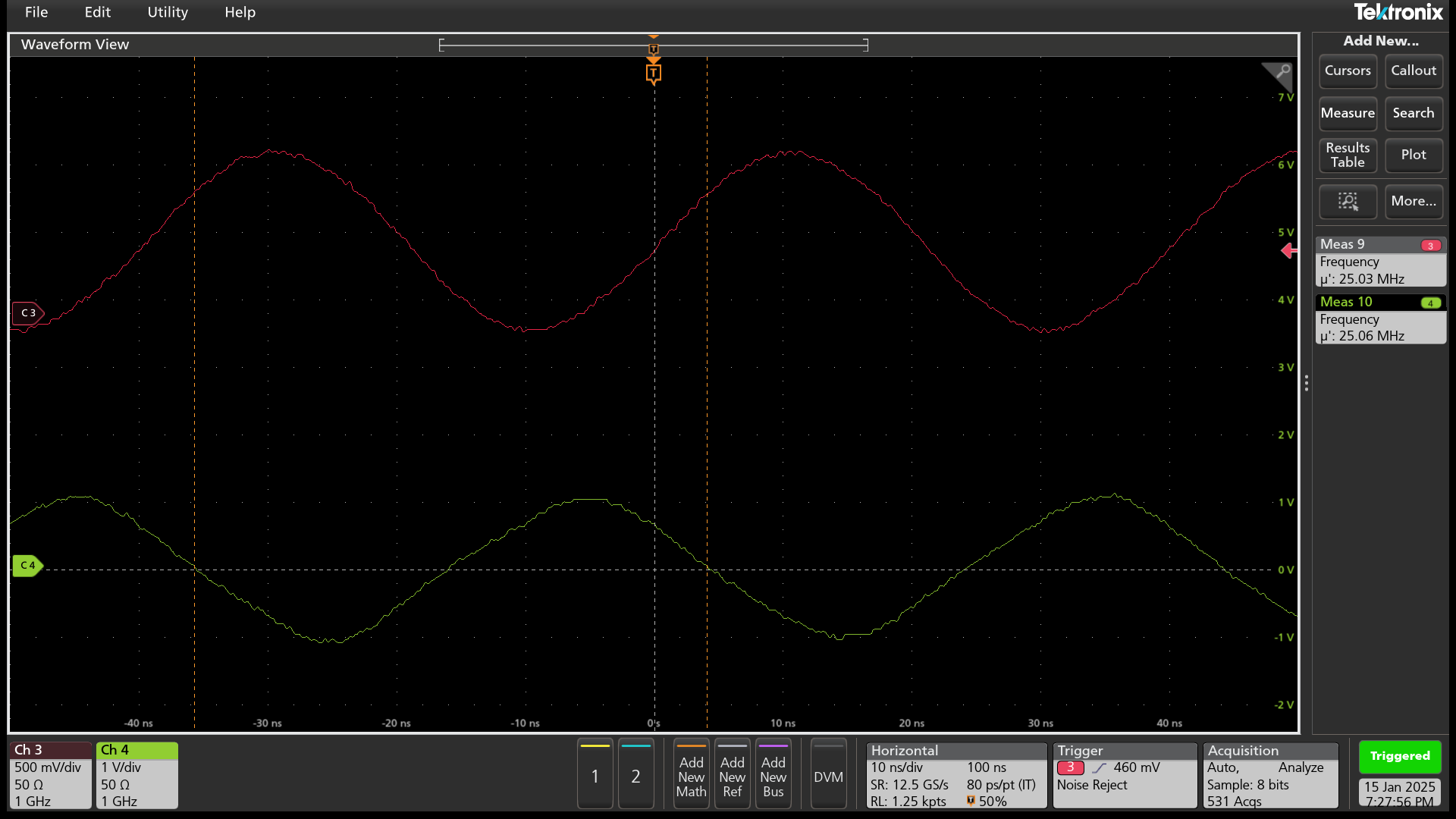Open the Utility menu
The image size is (1456, 819).
coord(168,12)
